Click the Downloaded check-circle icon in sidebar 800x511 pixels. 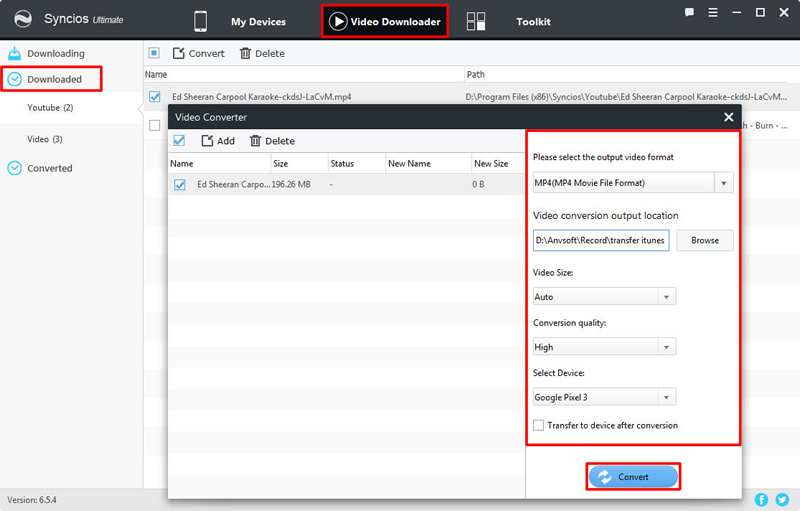[x=15, y=79]
